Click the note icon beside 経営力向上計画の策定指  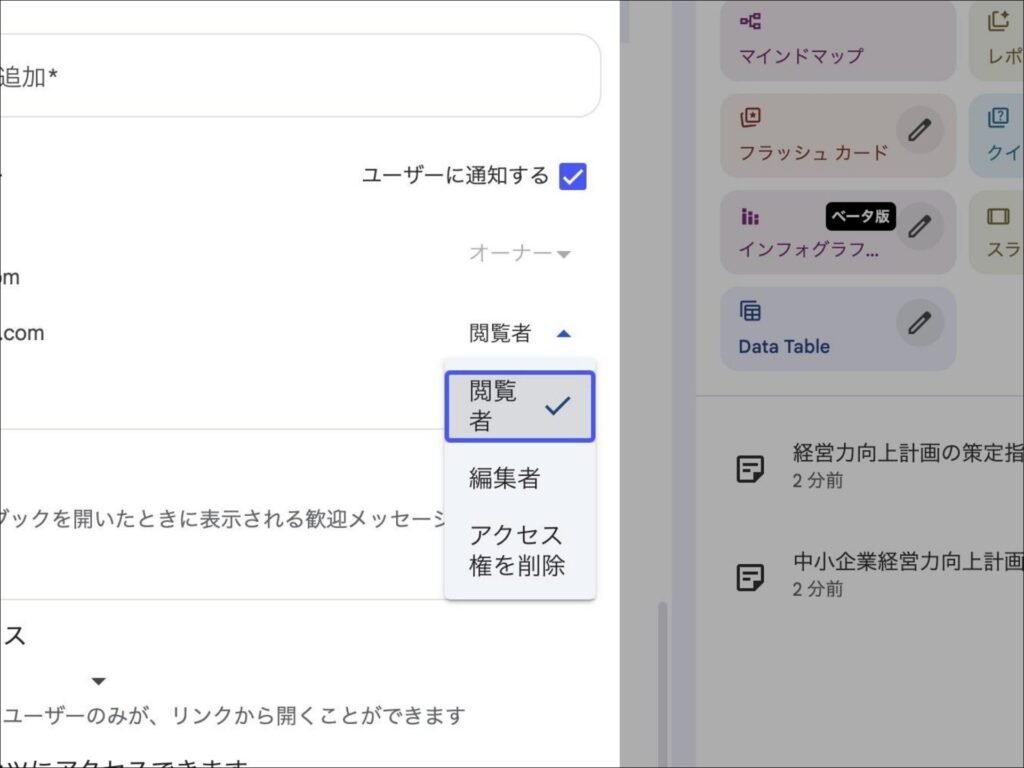coord(751,469)
